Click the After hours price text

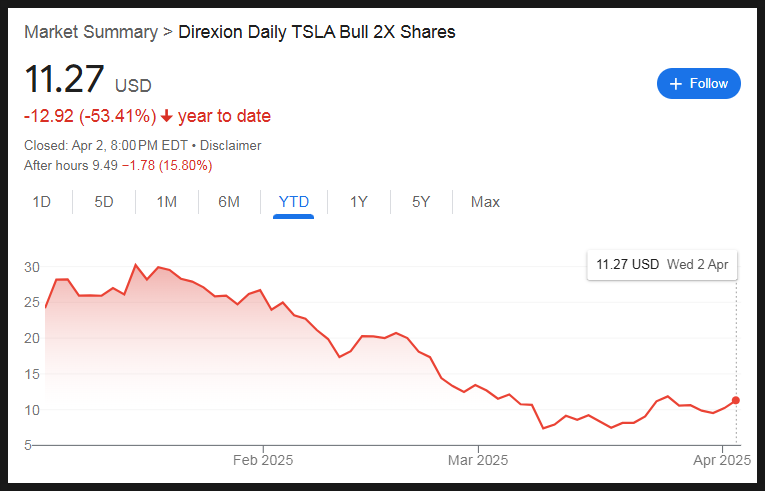click(118, 165)
